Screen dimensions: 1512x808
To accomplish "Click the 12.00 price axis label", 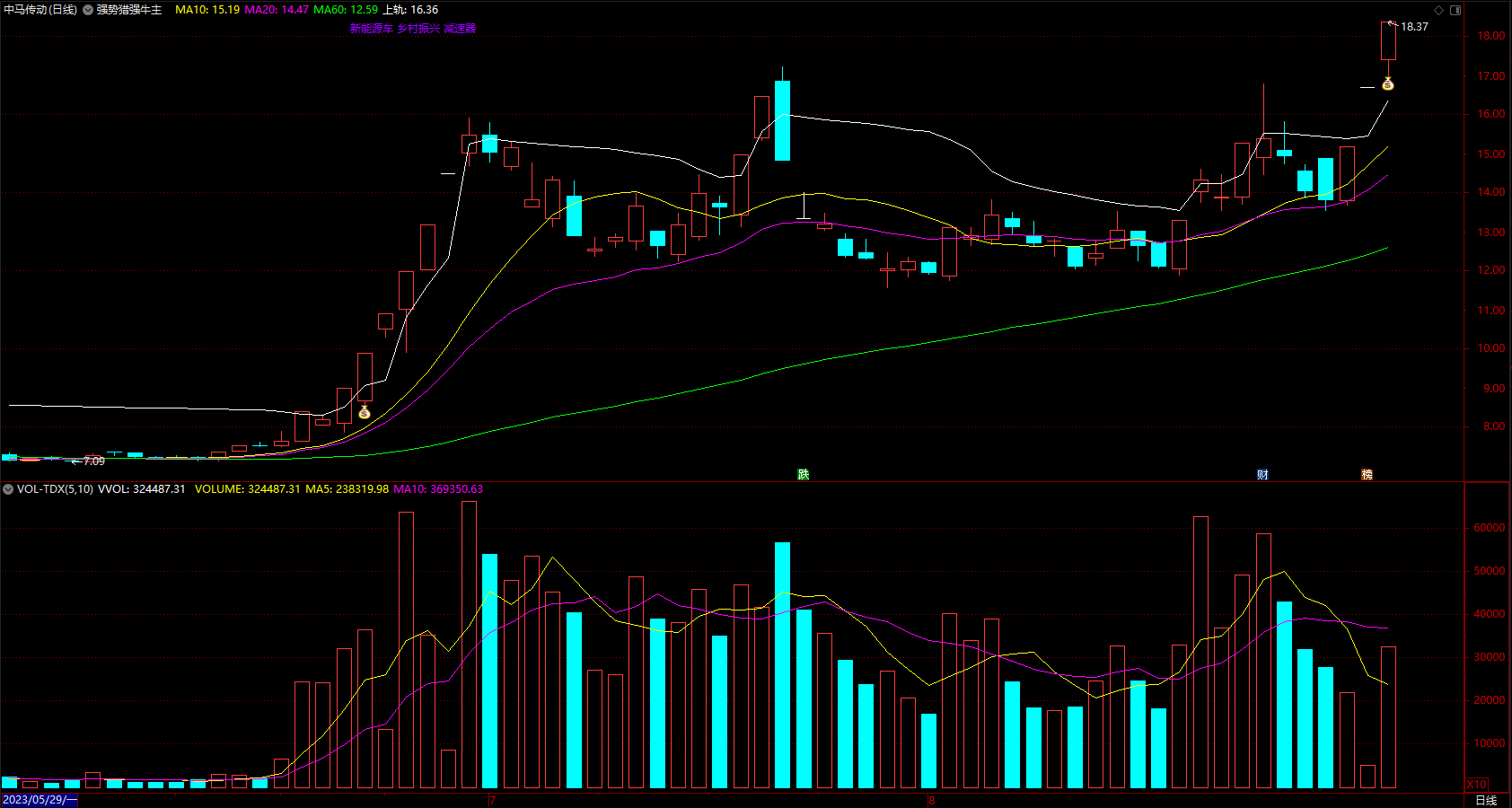I will [1491, 270].
